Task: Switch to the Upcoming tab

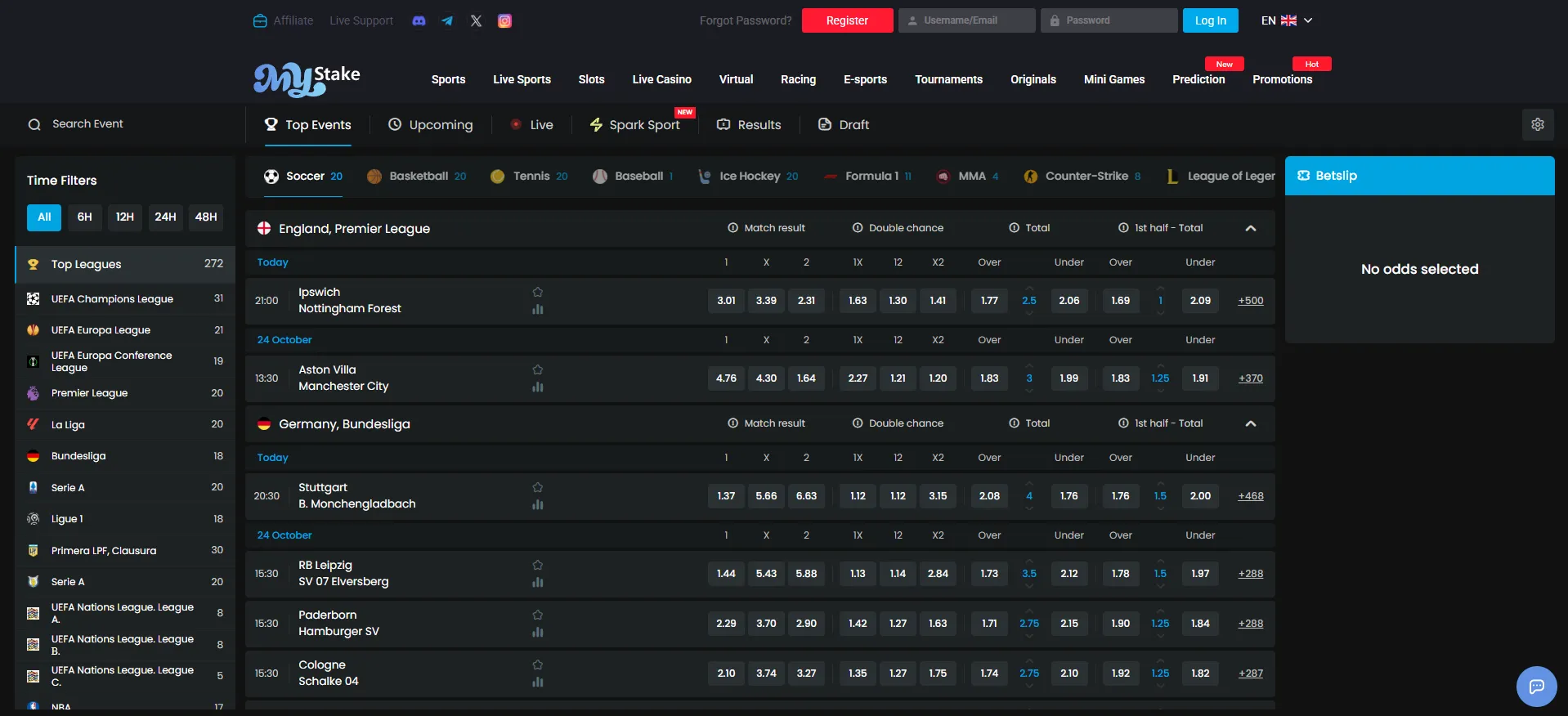Action: (x=430, y=124)
